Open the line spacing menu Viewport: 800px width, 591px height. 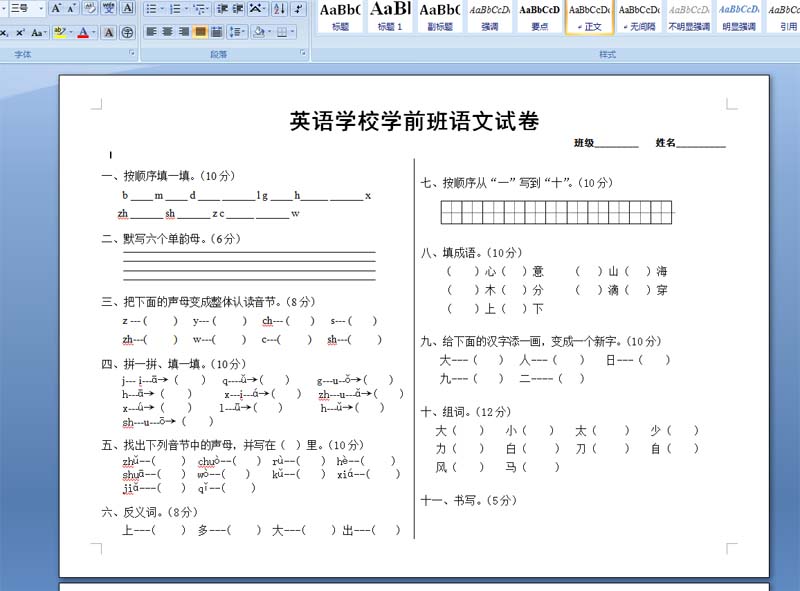click(x=237, y=32)
